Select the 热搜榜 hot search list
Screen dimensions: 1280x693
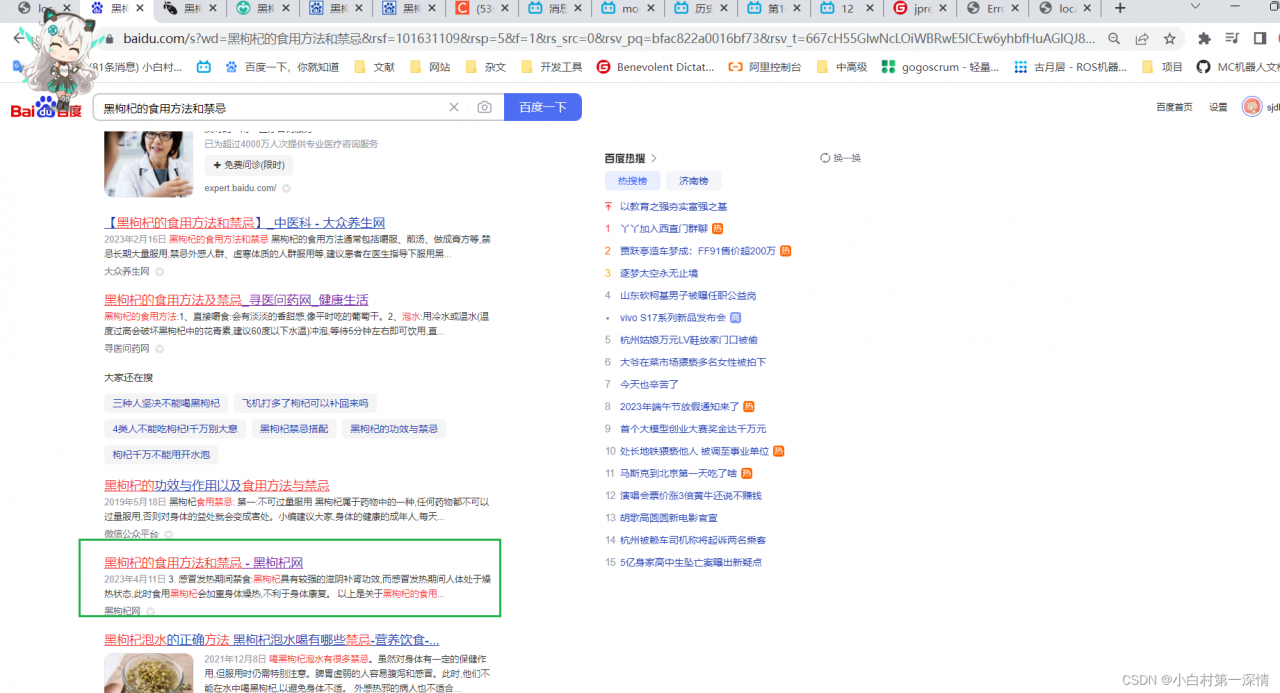(632, 180)
